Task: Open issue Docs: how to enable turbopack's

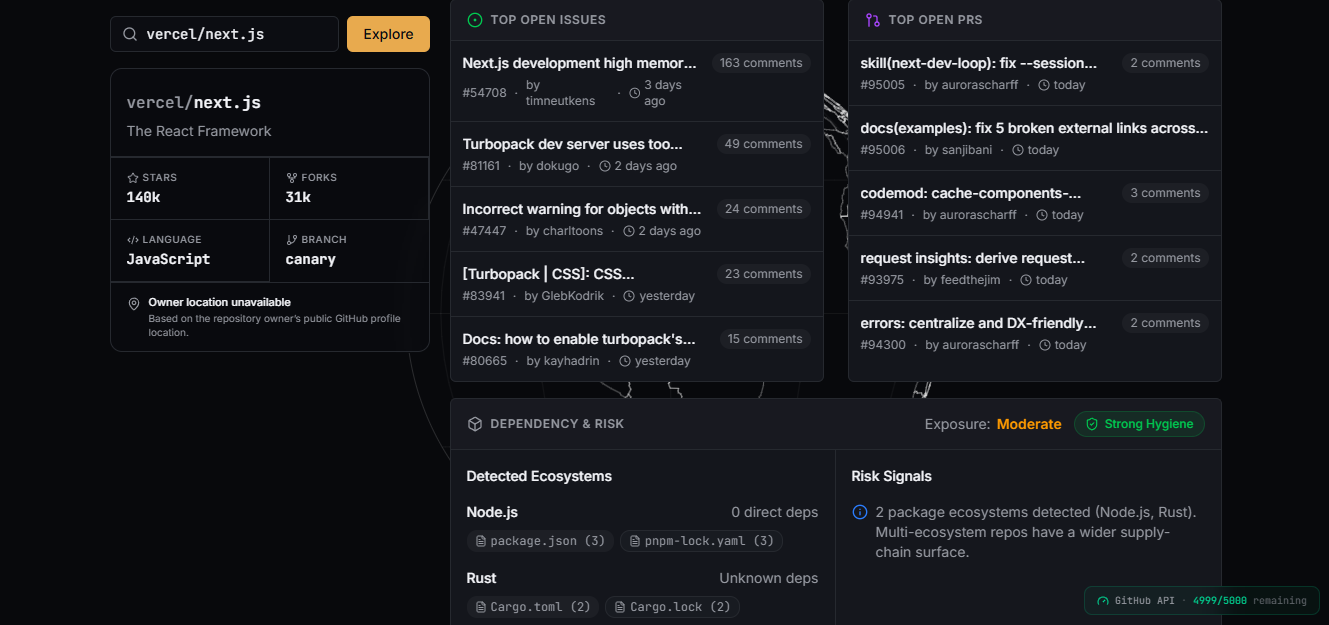Action: tap(579, 339)
